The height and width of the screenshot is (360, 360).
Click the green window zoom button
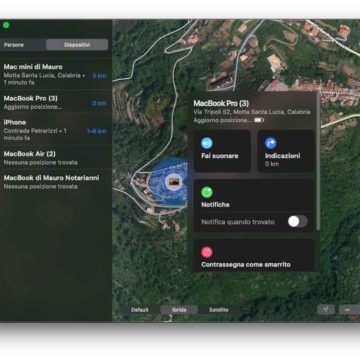click(6, 25)
